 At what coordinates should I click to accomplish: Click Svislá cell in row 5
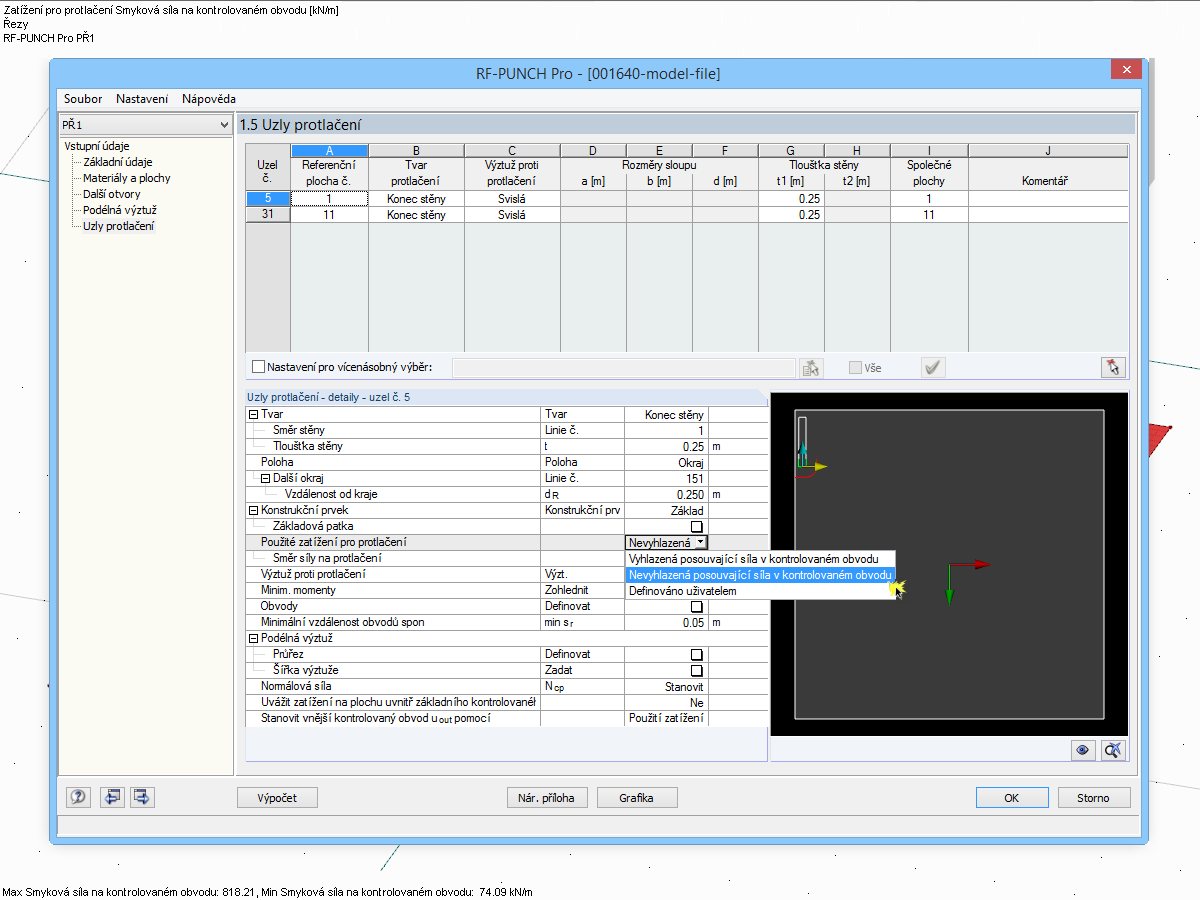512,198
